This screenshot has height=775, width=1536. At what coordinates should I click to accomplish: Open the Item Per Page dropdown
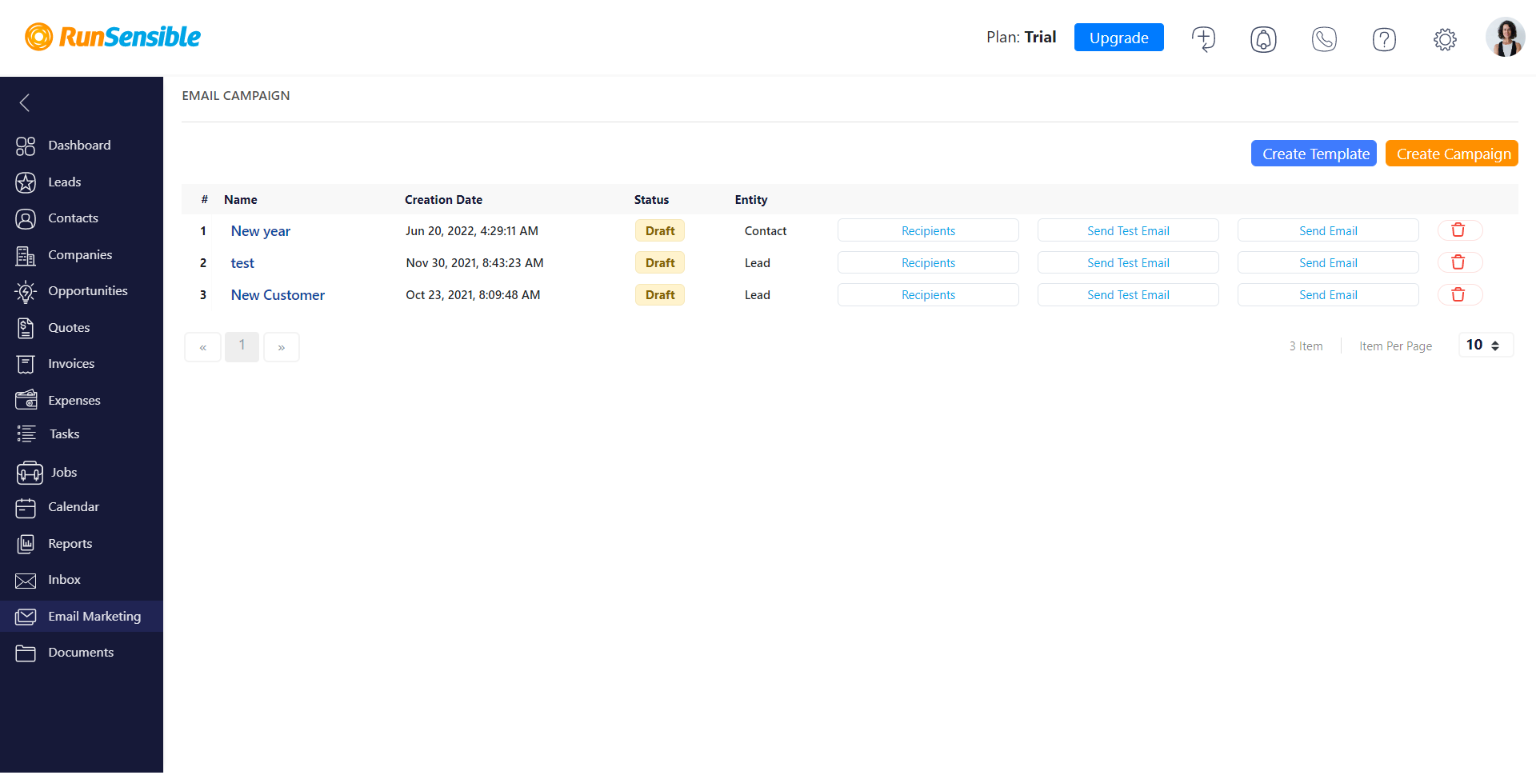[x=1485, y=345]
